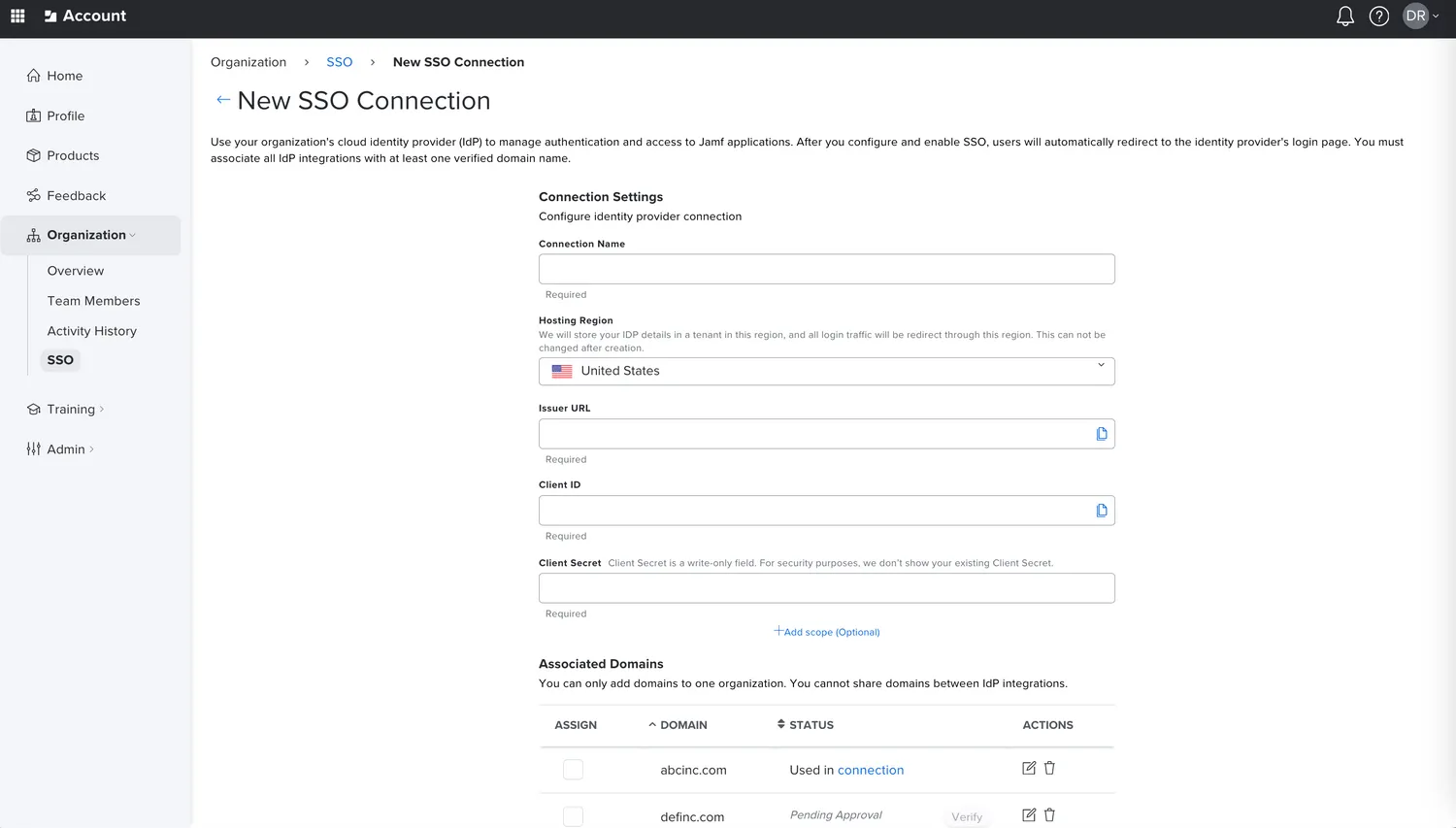This screenshot has width=1456, height=828.
Task: Click Add scope (Optional)
Action: pos(826,631)
